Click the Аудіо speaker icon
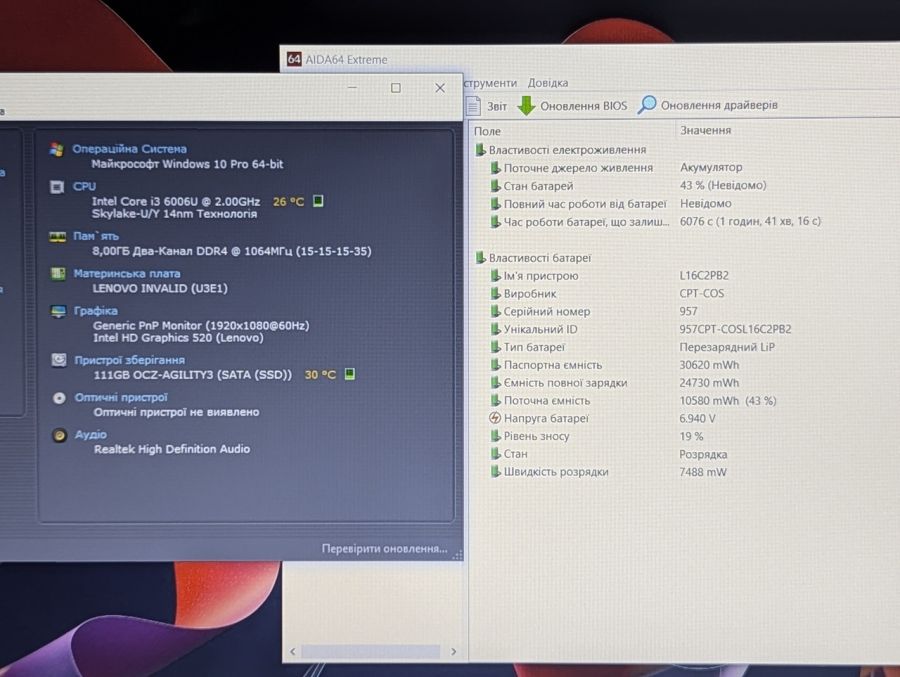This screenshot has width=900, height=677. click(x=59, y=435)
